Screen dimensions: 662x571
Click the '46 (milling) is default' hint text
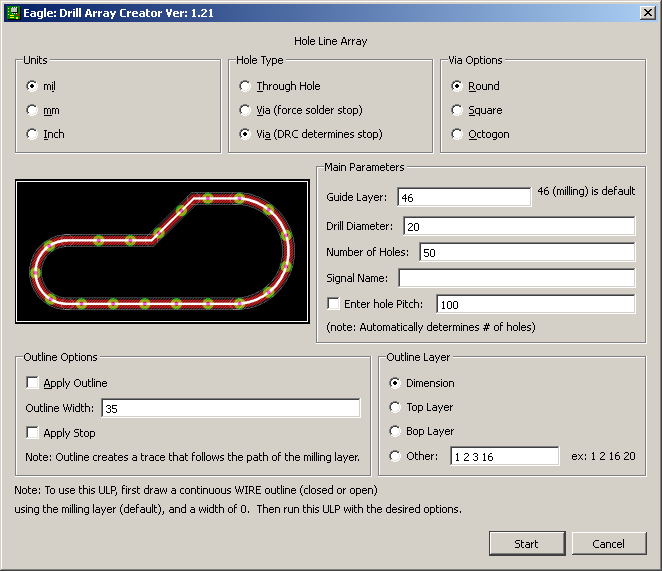586,191
